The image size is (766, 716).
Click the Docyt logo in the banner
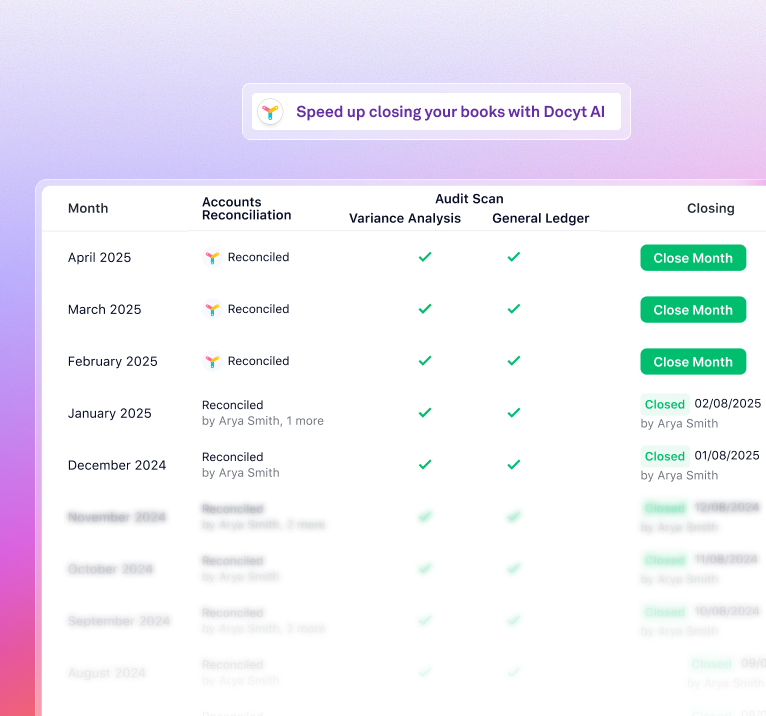[x=270, y=112]
